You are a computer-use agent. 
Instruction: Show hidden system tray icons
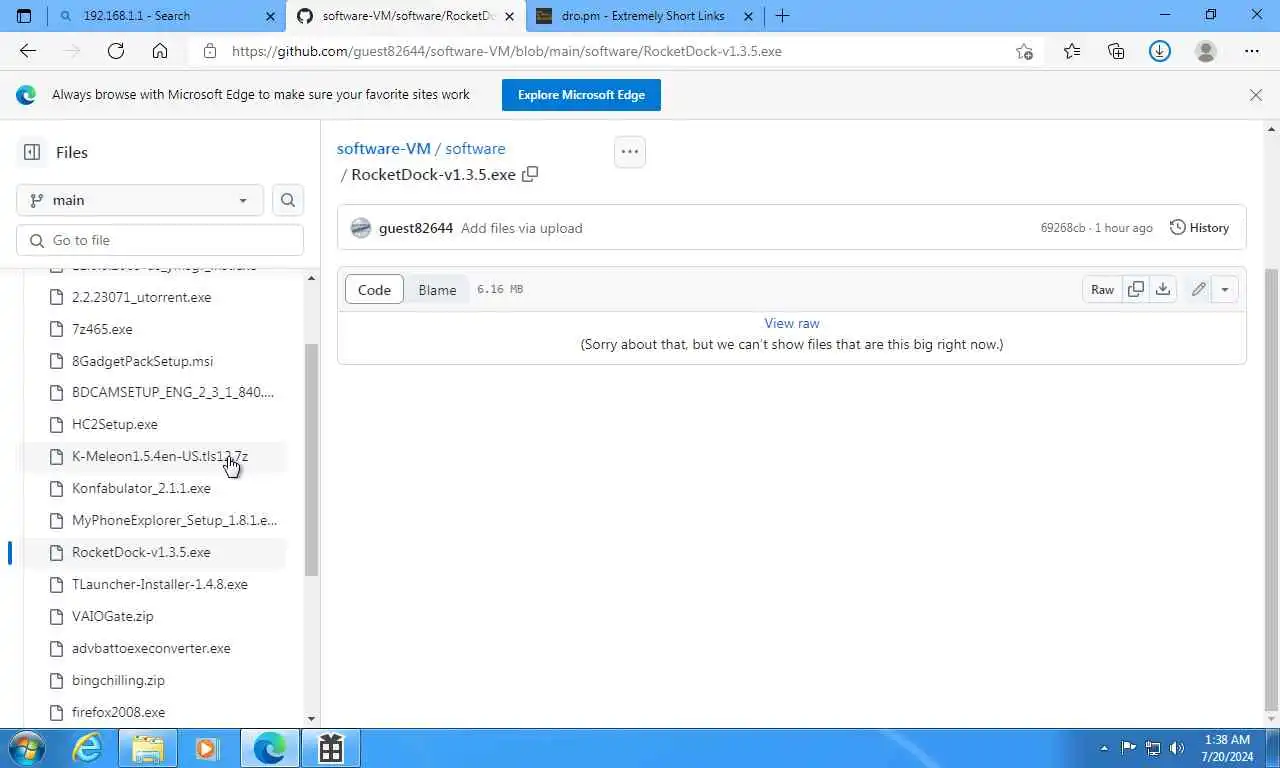tap(1104, 748)
